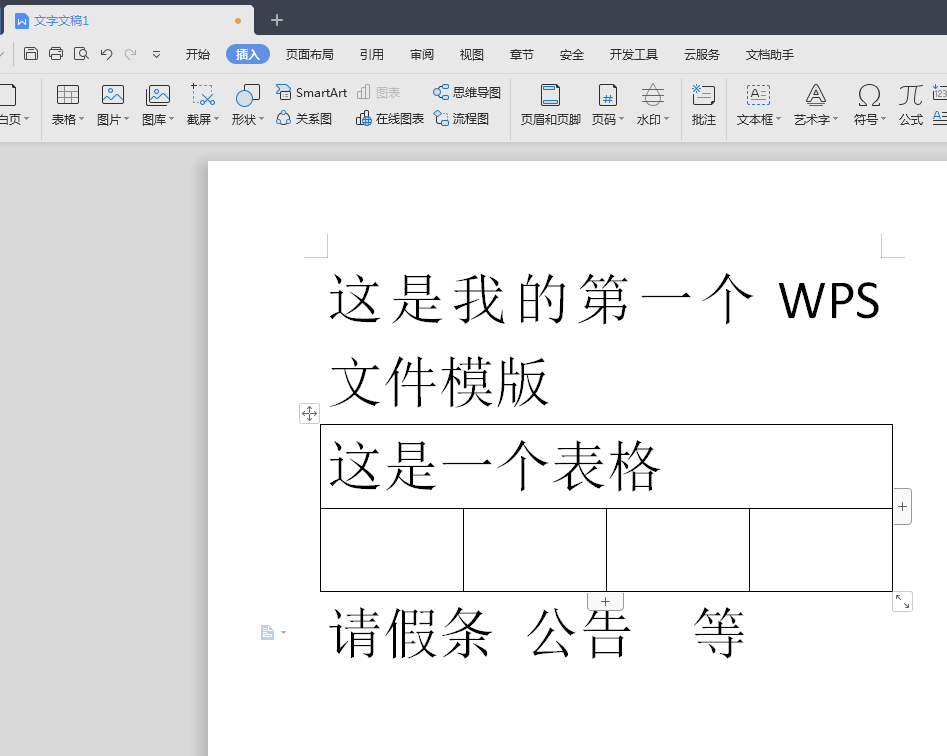Select the 插入 ribbon tab
This screenshot has height=756, width=947.
coord(248,54)
